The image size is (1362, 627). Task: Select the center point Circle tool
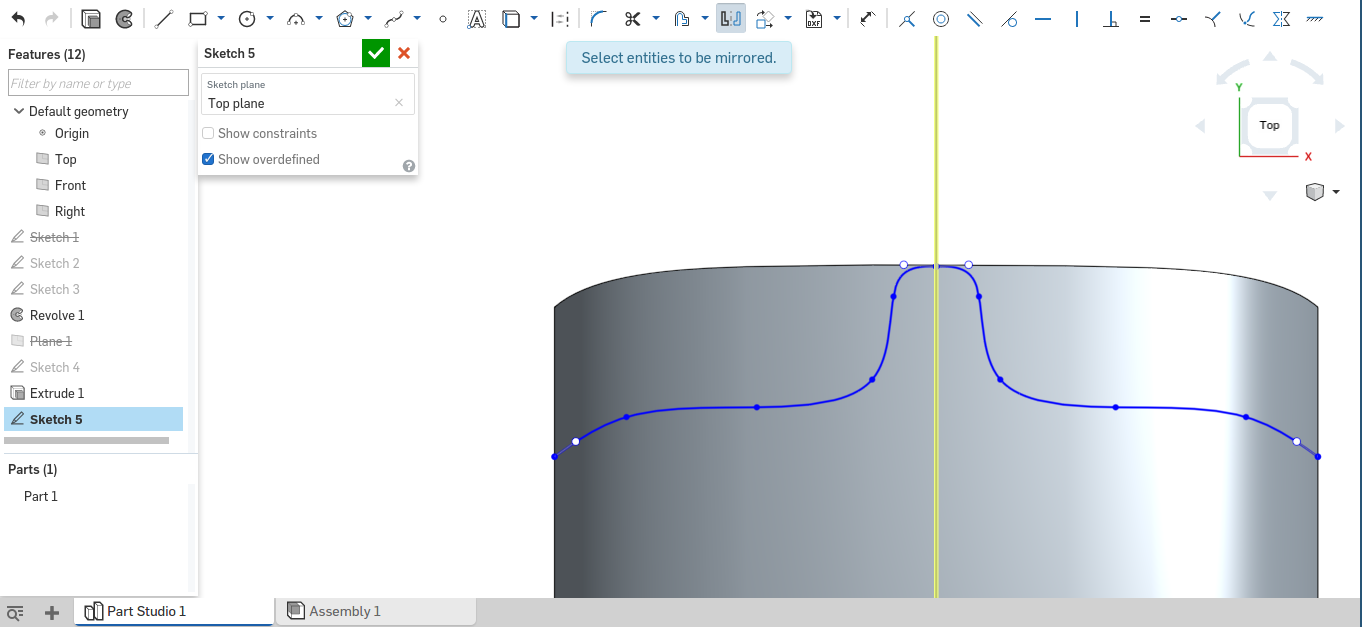tap(247, 18)
